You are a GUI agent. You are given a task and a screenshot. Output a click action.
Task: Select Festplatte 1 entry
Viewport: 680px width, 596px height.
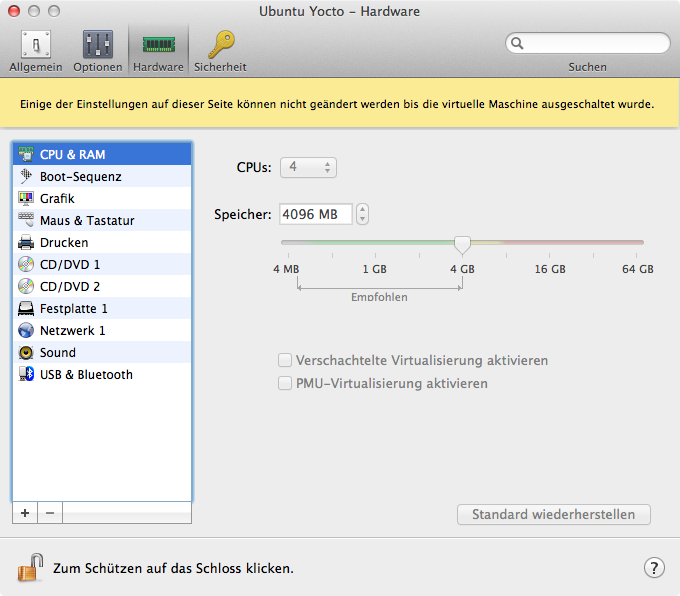pos(102,308)
